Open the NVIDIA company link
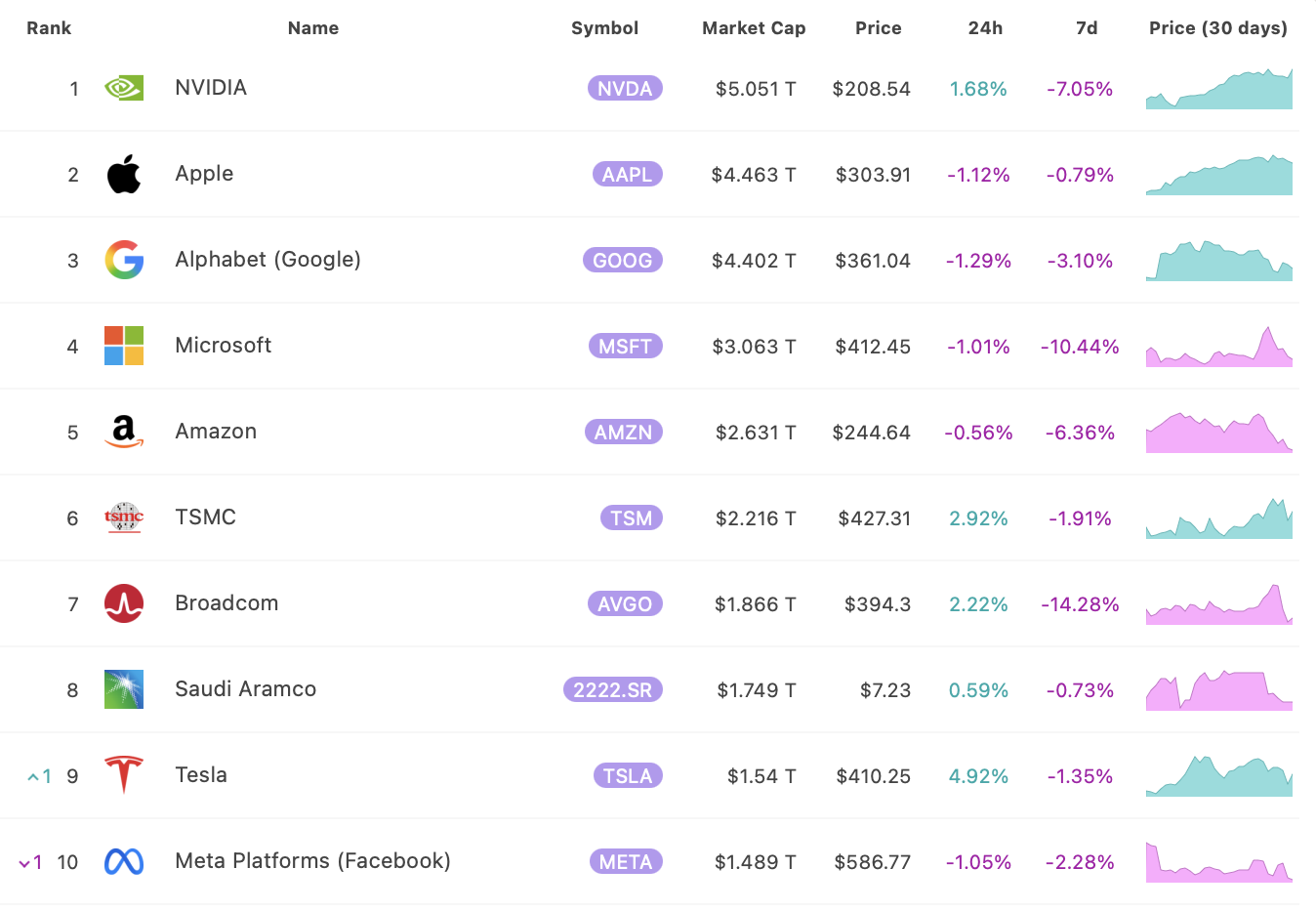The width and height of the screenshot is (1316, 910). (211, 88)
